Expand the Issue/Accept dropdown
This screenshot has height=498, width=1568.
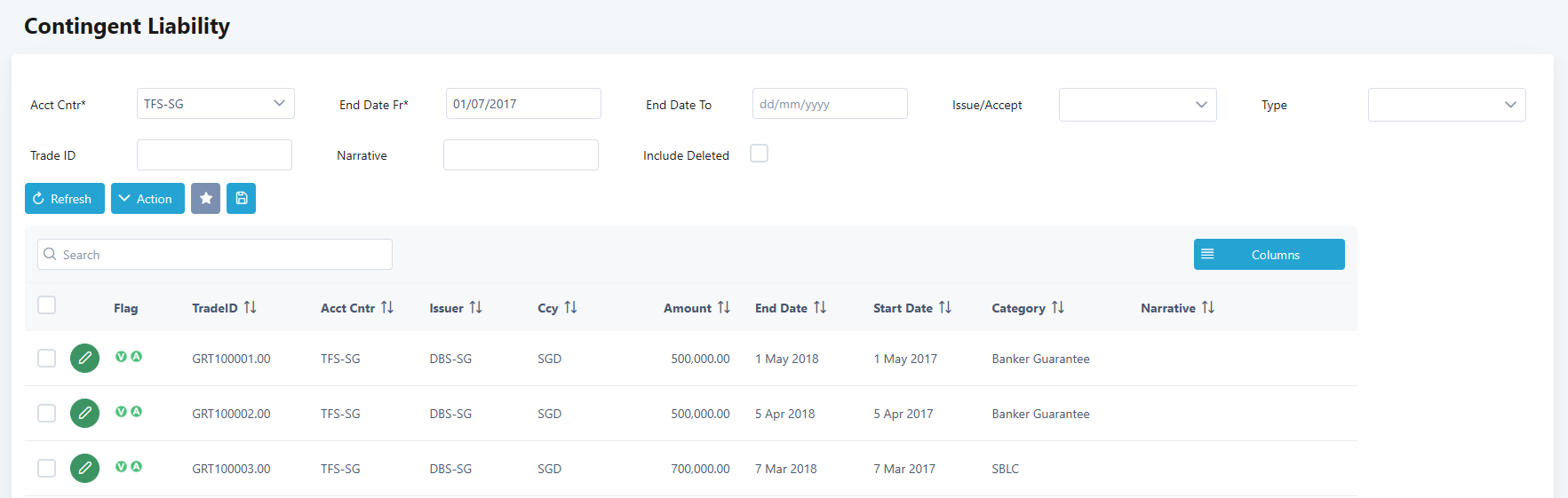tap(1137, 105)
